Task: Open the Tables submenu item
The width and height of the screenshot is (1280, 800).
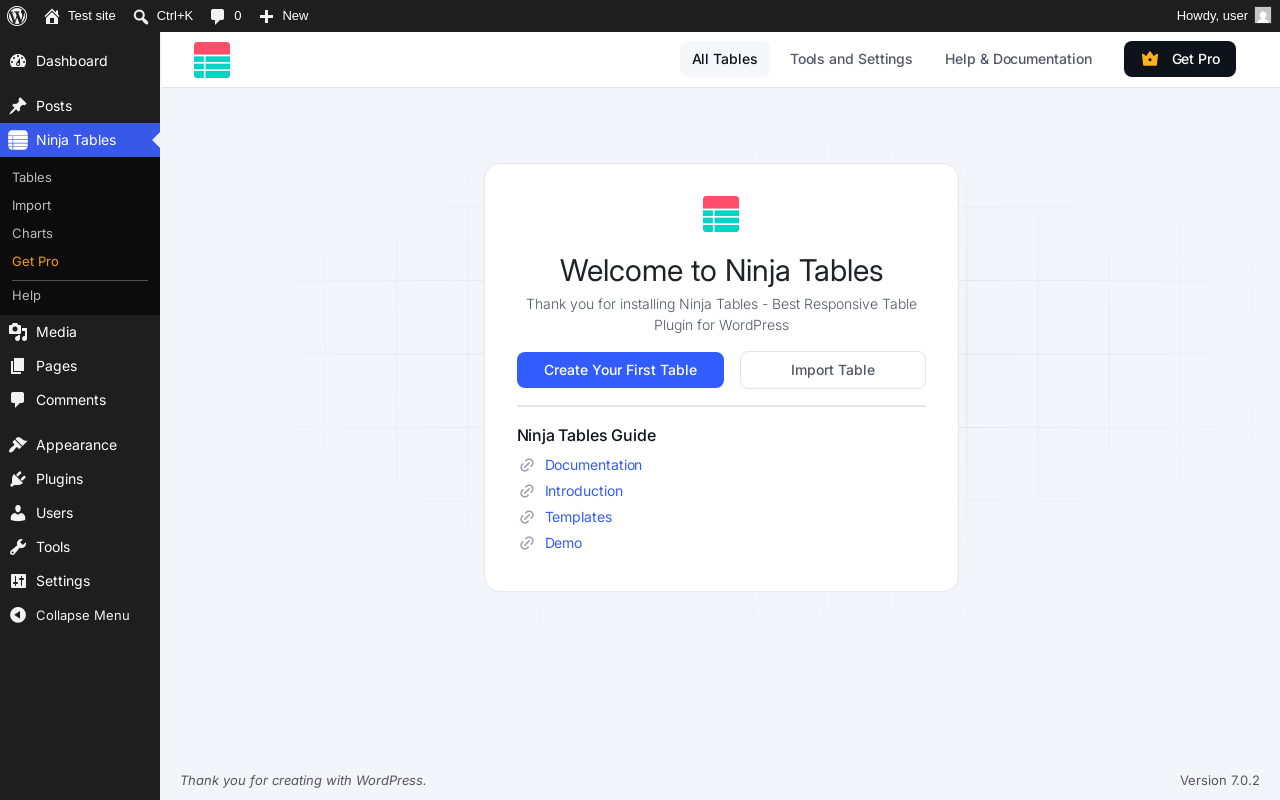Action: [x=80, y=177]
